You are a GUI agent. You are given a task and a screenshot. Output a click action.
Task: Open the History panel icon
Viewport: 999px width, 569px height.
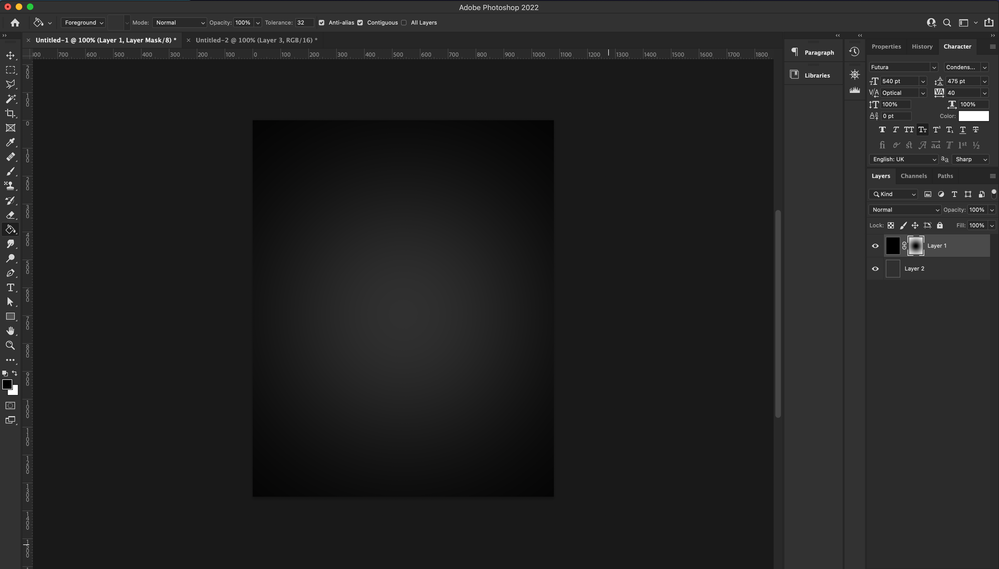(854, 52)
